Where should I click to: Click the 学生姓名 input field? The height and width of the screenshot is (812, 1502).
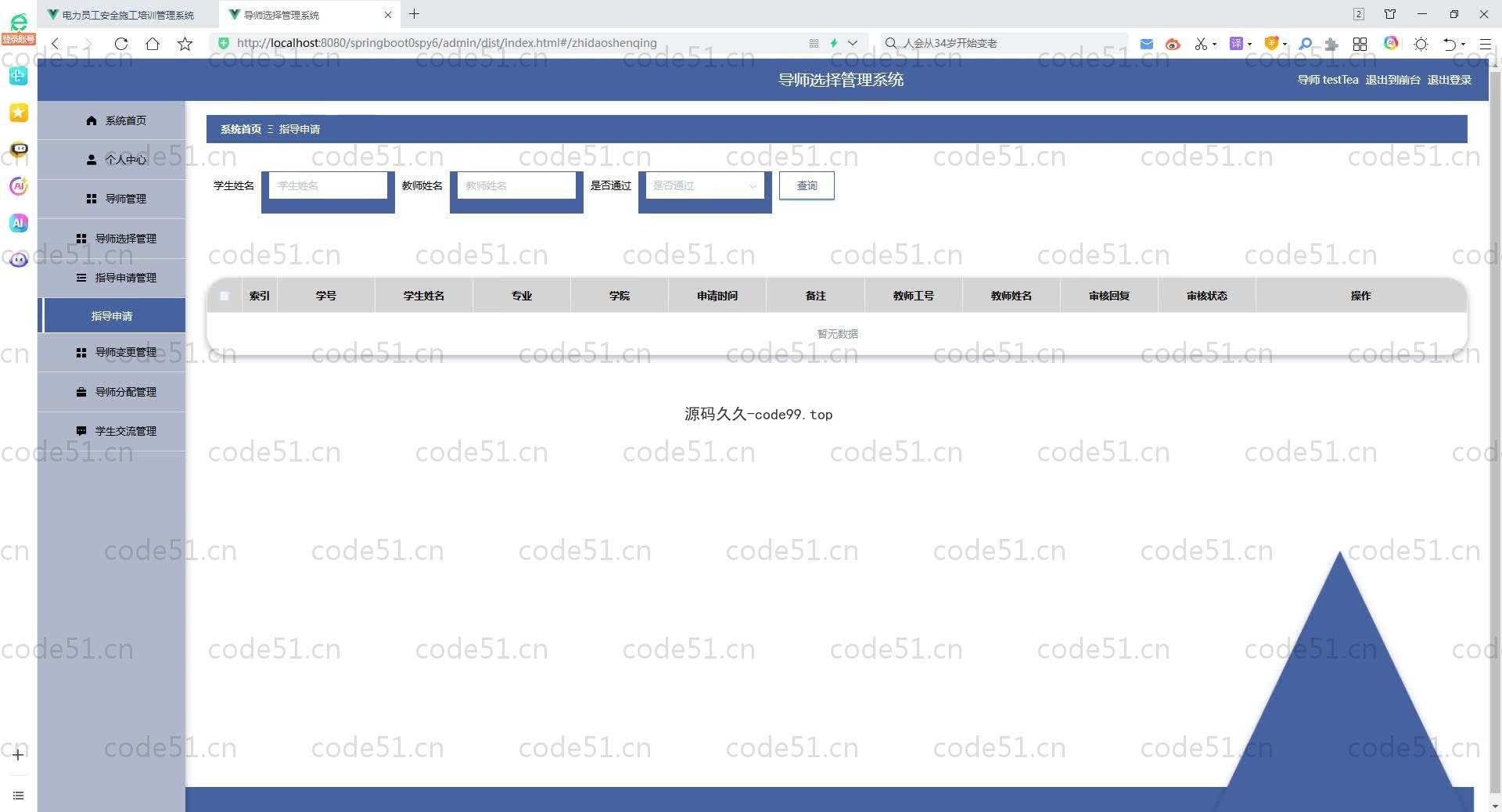(x=328, y=186)
